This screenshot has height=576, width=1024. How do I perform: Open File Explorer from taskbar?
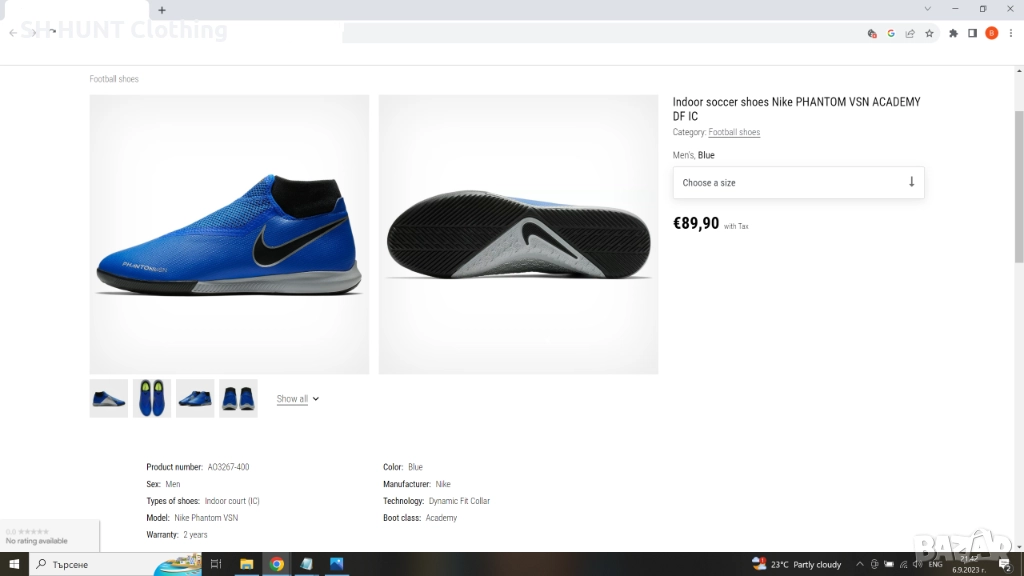[x=246, y=564]
